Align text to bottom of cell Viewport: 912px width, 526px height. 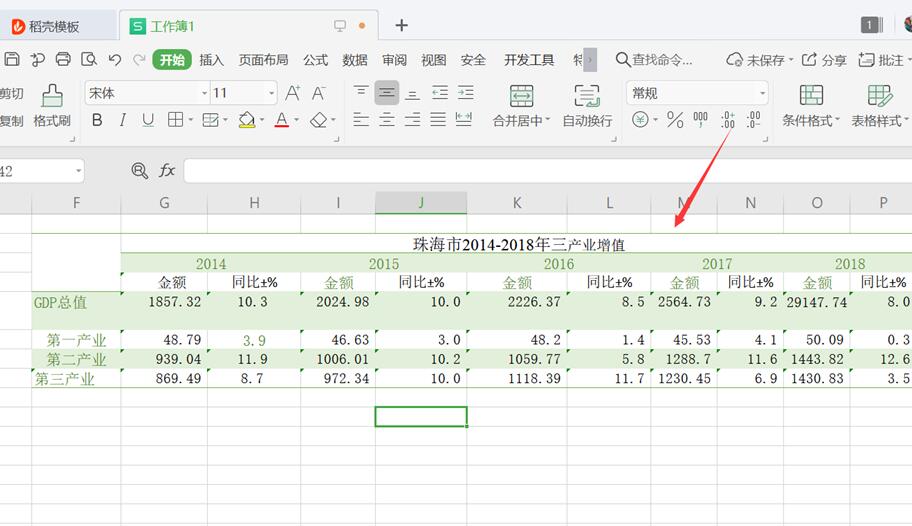coord(412,93)
